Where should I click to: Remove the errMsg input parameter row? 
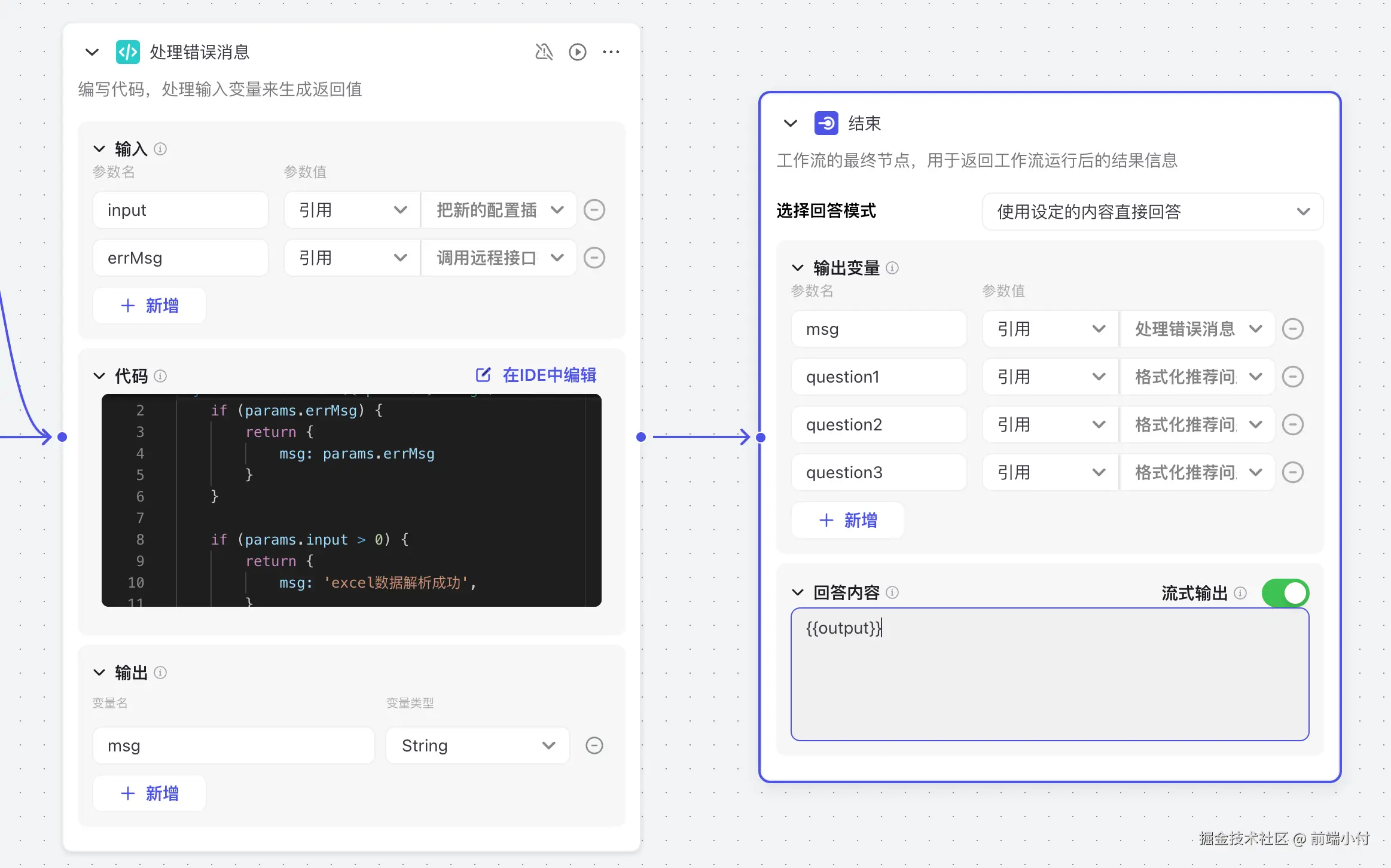click(594, 258)
